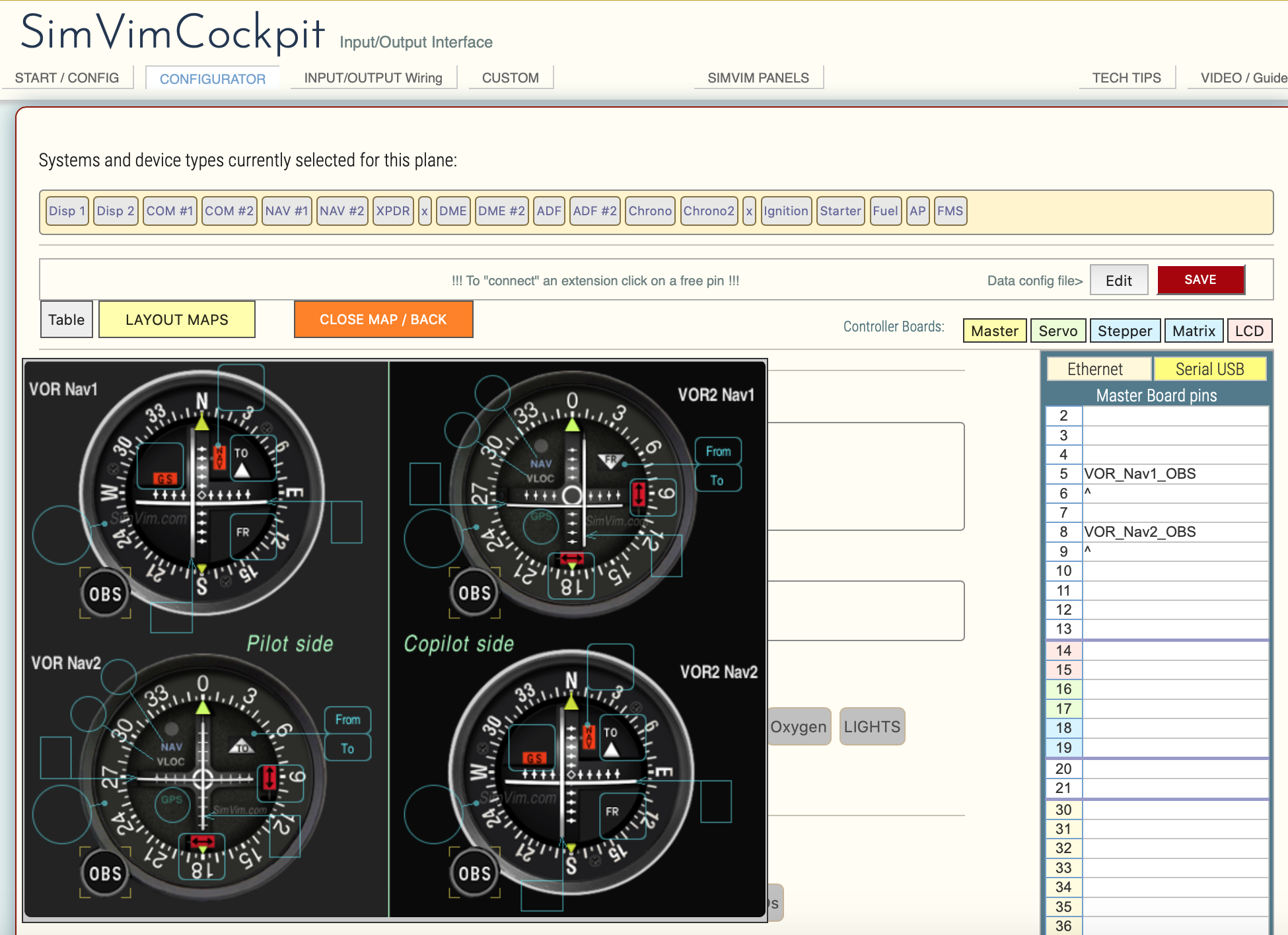The height and width of the screenshot is (935, 1288).
Task: Open the START / CONFIG tab
Action: pyautogui.click(x=67, y=78)
